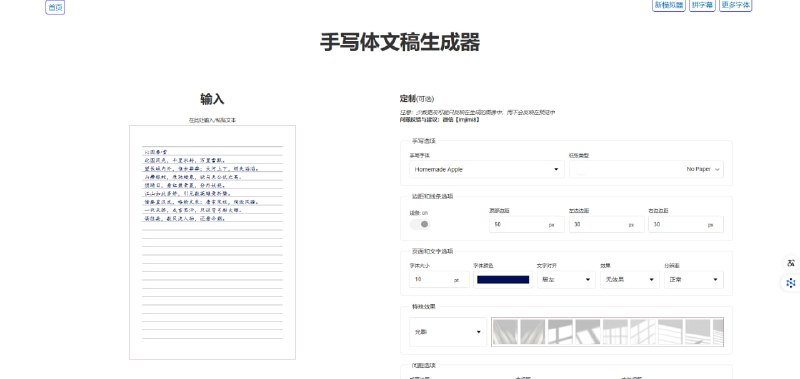This screenshot has height=379, width=800.
Task: Select the sixth light-shadow effect thumbnail
Action: coord(643,332)
